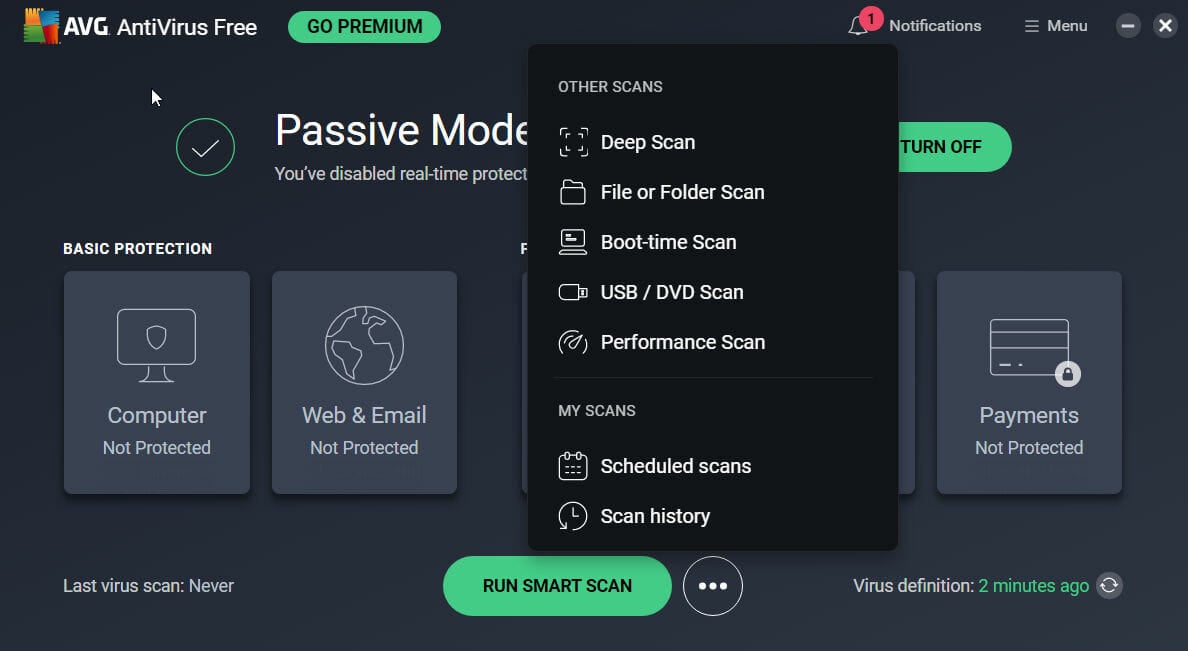Click the GO PREMIUM button
The width and height of the screenshot is (1188, 651).
(x=364, y=27)
